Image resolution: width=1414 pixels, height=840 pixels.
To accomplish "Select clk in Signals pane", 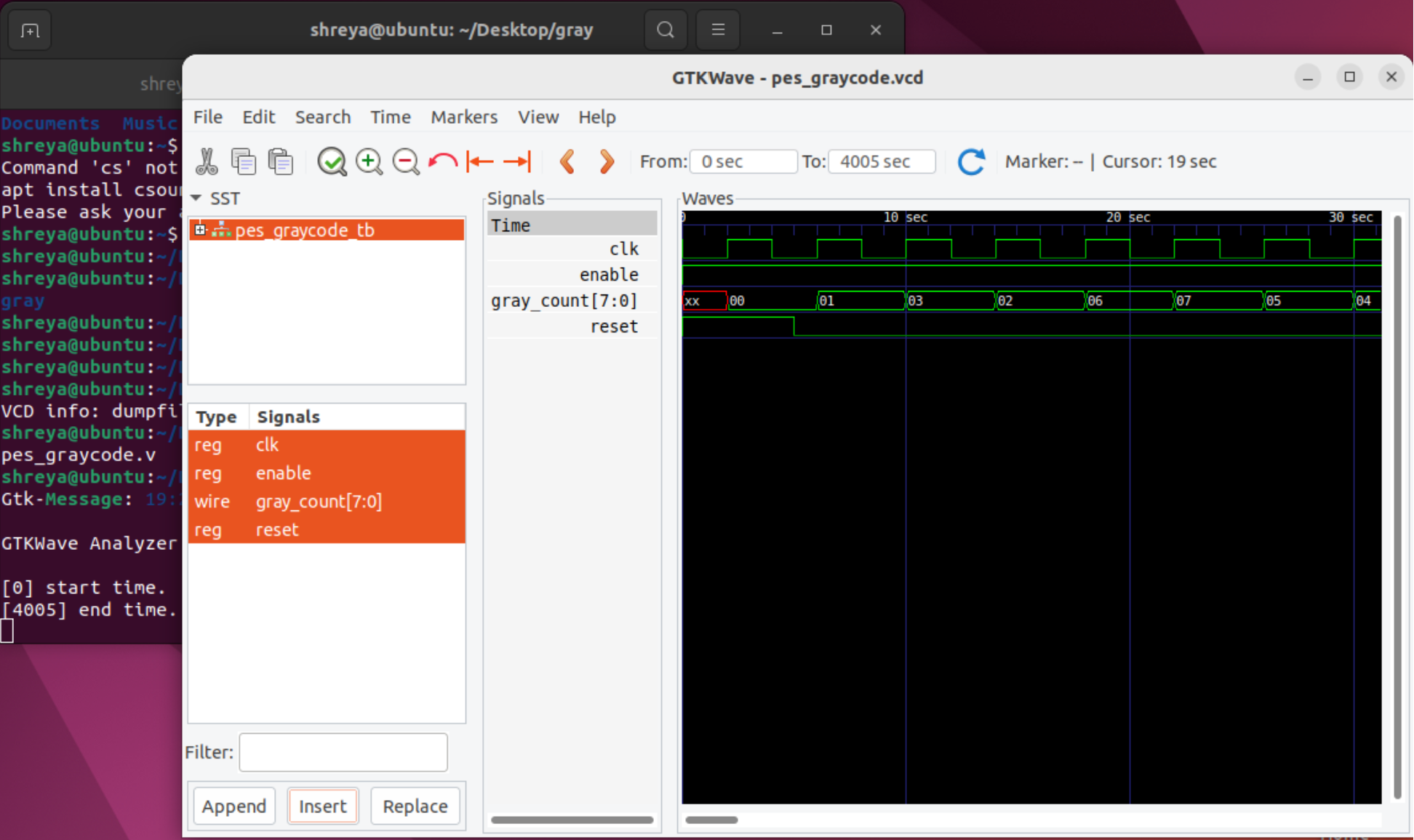I will (572, 249).
